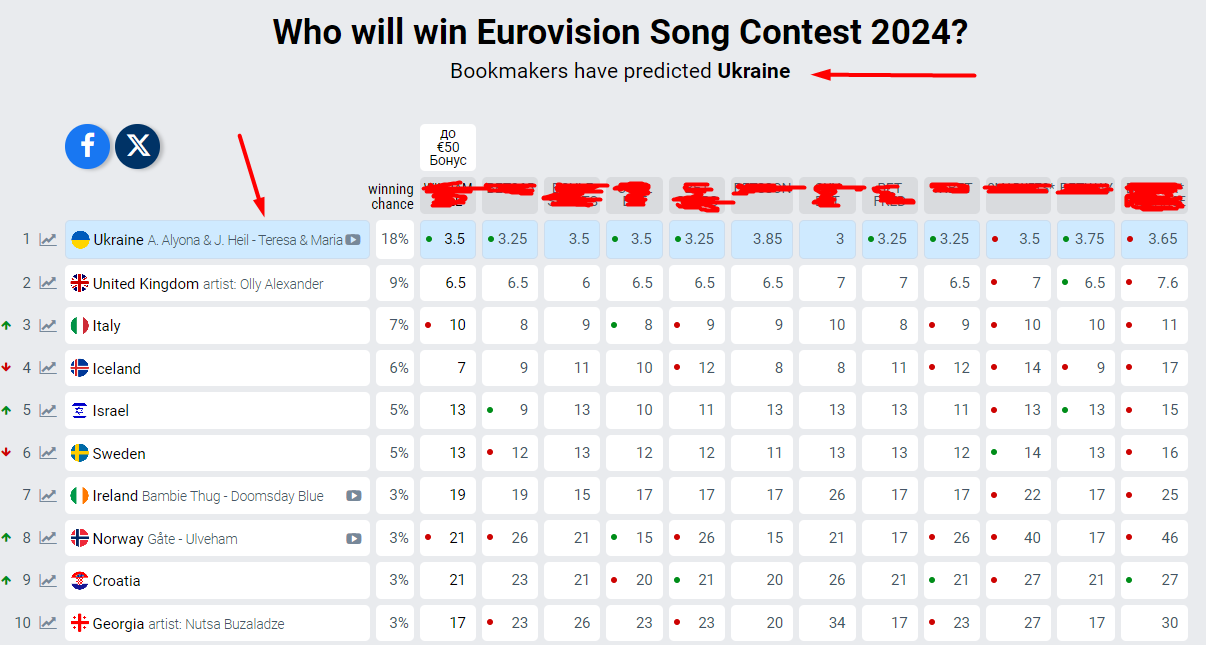Play the Ukraine song video
Screen dimensions: 1206x645
tap(353, 240)
